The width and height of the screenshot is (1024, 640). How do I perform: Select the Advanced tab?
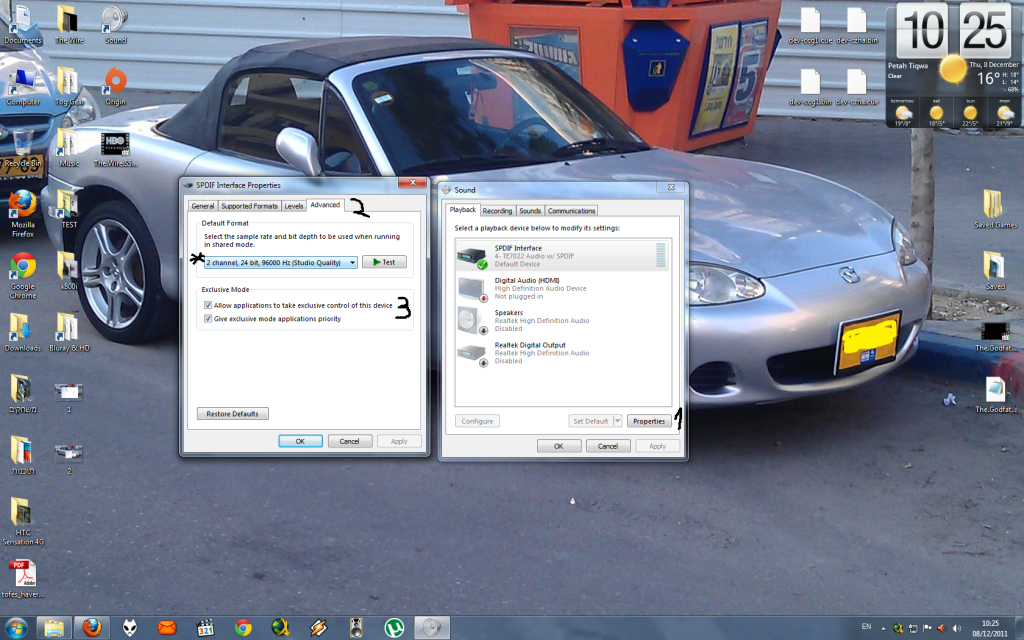click(325, 205)
